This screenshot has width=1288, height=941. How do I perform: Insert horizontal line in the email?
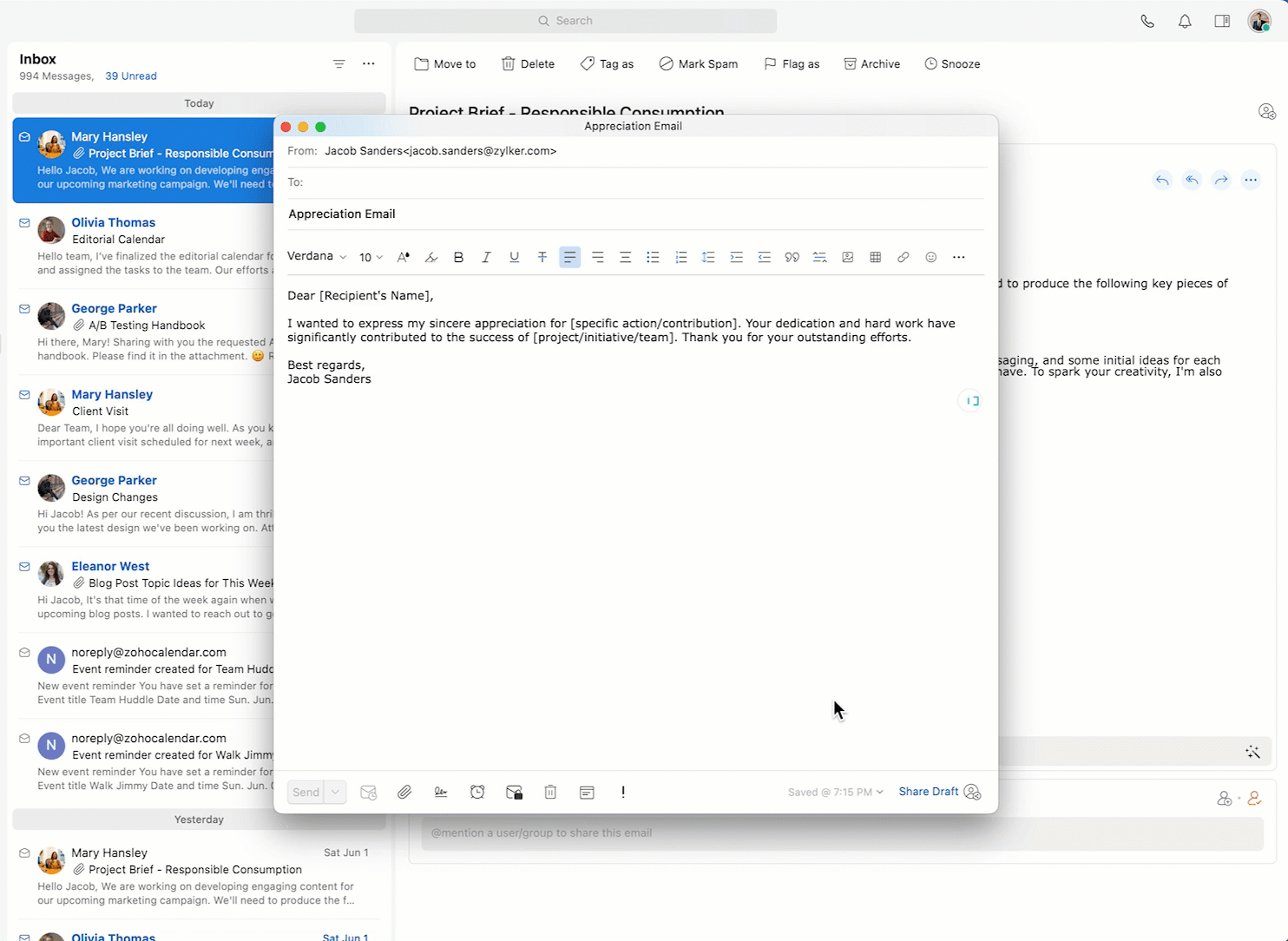[820, 257]
